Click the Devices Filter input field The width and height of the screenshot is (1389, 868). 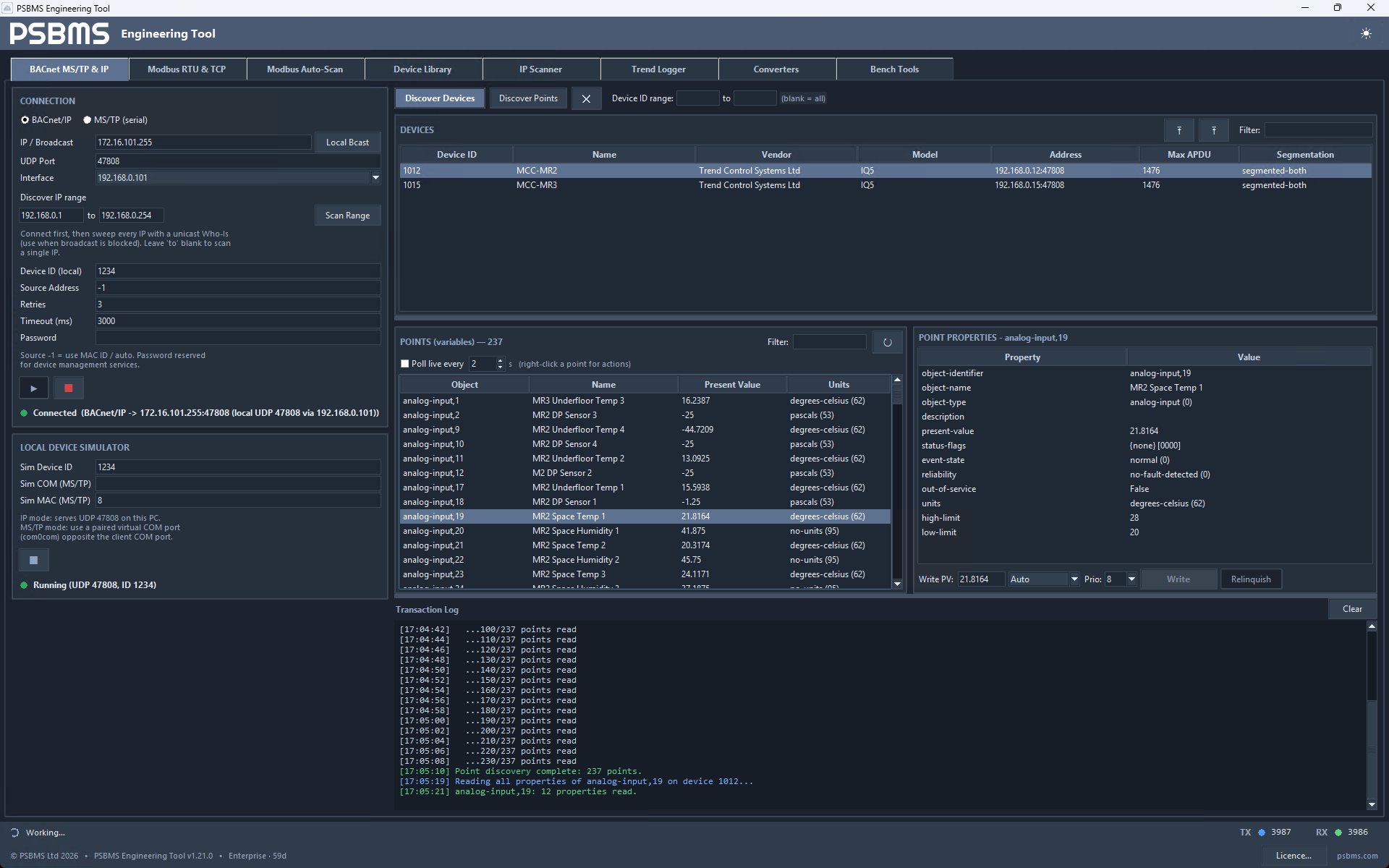point(1318,130)
